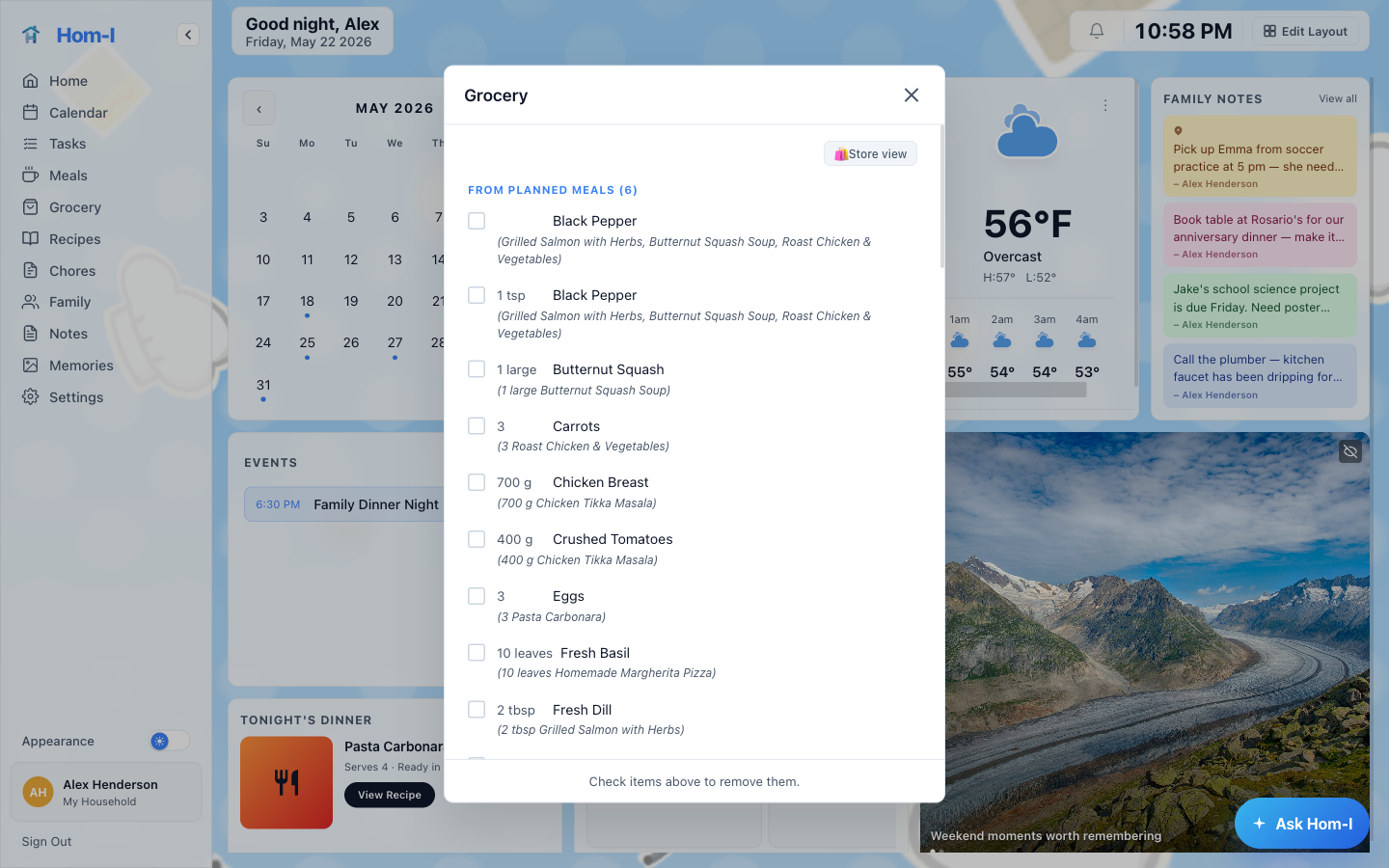Click Sign Out

coord(46,842)
